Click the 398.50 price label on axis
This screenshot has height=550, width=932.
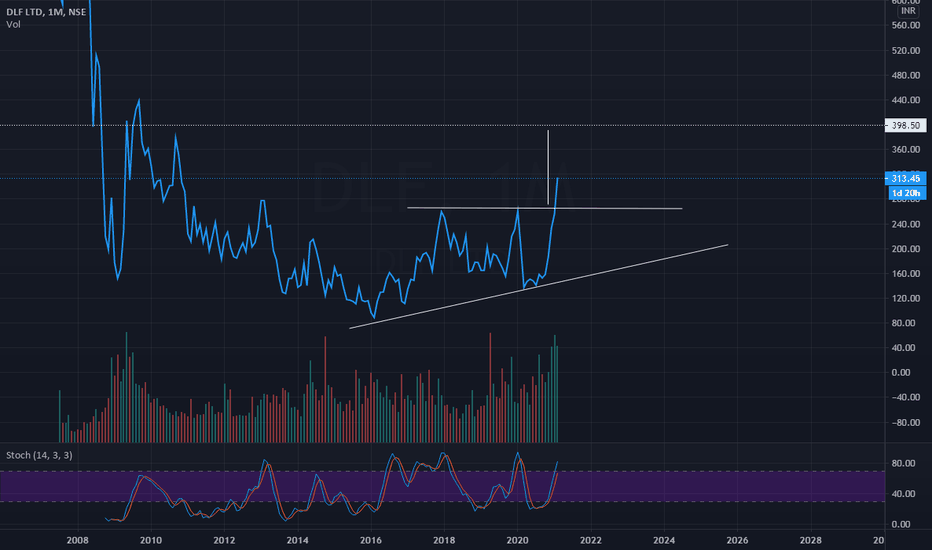[x=905, y=125]
